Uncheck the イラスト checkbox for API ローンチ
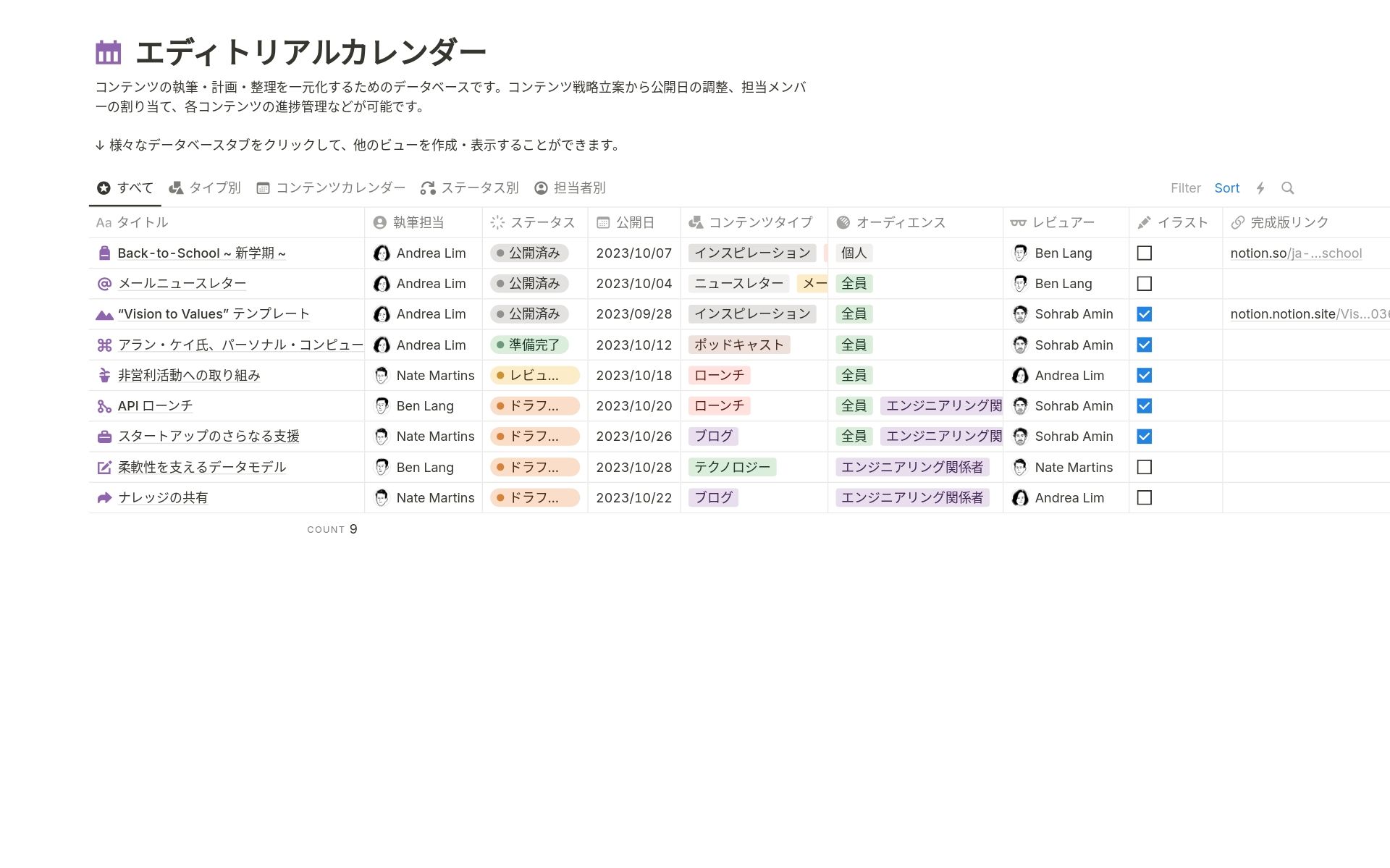The image size is (1390, 868). (x=1145, y=405)
